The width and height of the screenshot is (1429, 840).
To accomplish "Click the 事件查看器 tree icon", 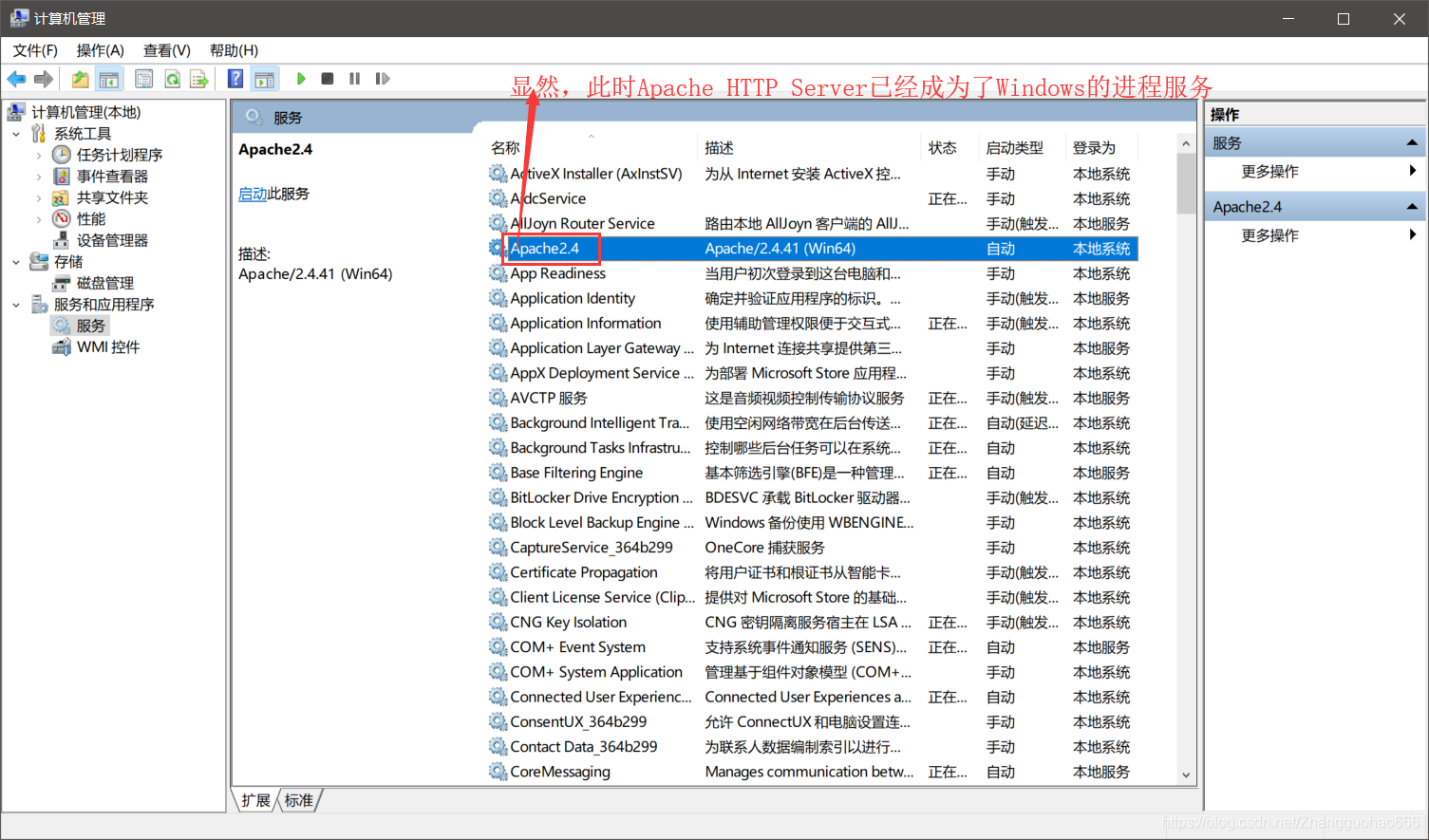I will (x=62, y=177).
